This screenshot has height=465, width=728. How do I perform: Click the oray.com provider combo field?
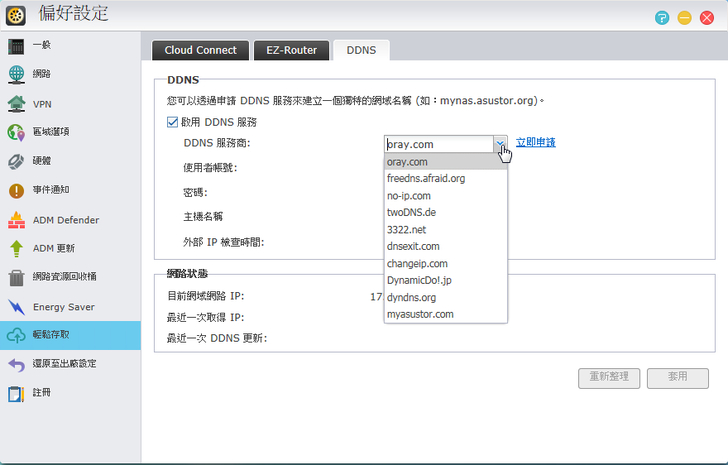(x=439, y=144)
